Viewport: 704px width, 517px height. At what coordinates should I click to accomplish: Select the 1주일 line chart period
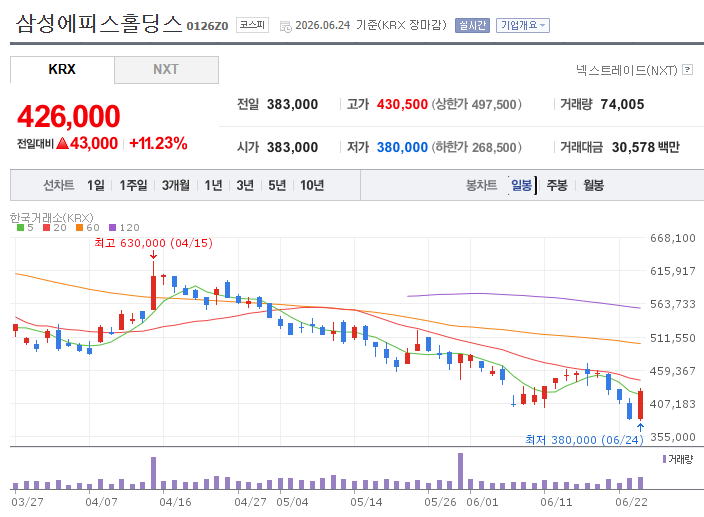pos(133,185)
